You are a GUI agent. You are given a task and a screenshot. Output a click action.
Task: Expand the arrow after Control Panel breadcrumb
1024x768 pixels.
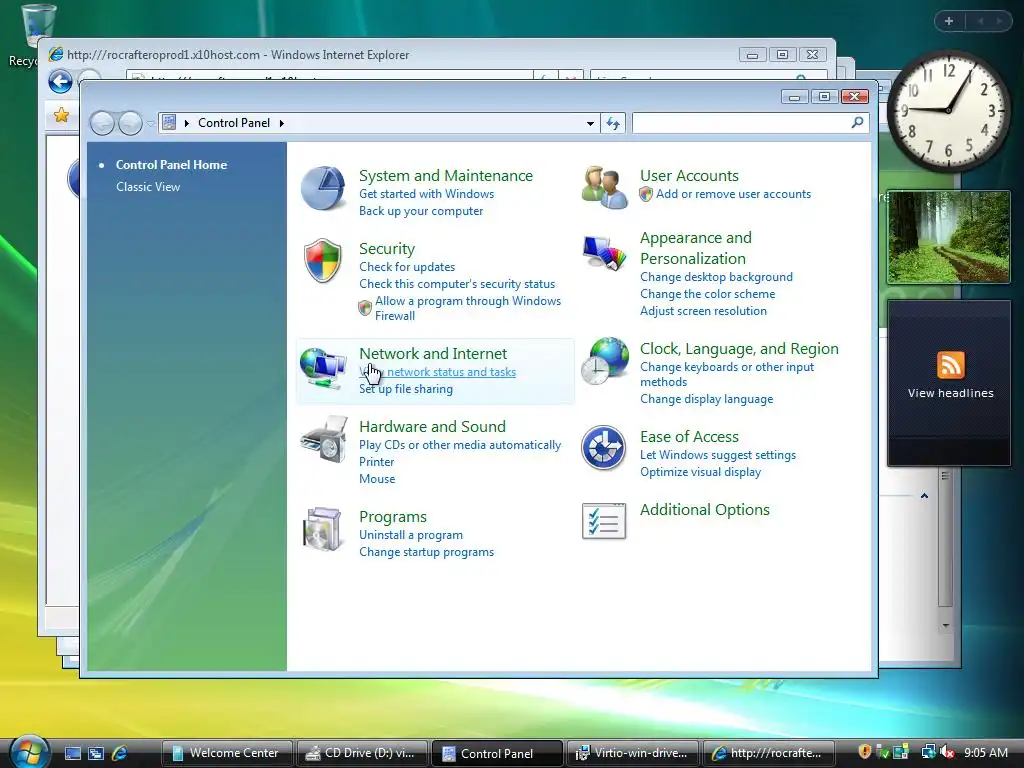[x=281, y=123]
